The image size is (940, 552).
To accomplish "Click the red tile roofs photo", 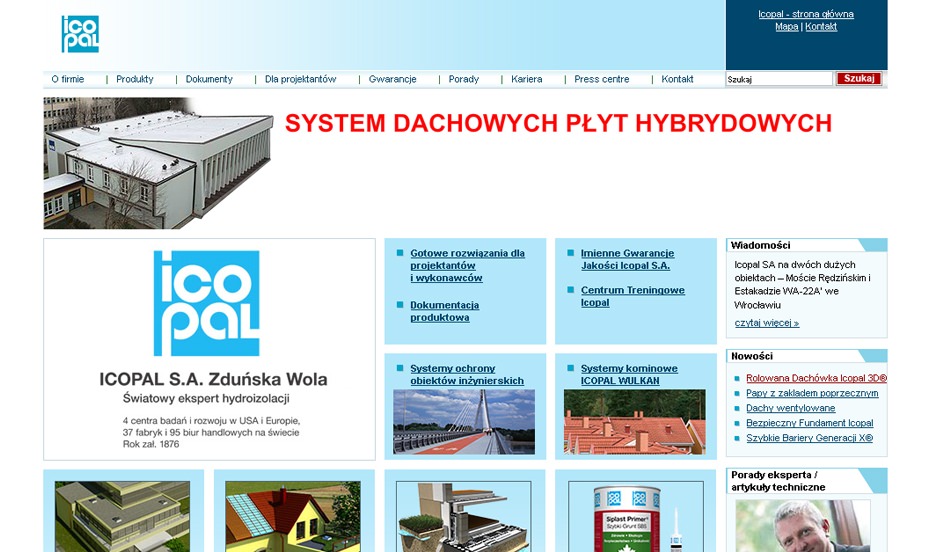I will (635, 422).
